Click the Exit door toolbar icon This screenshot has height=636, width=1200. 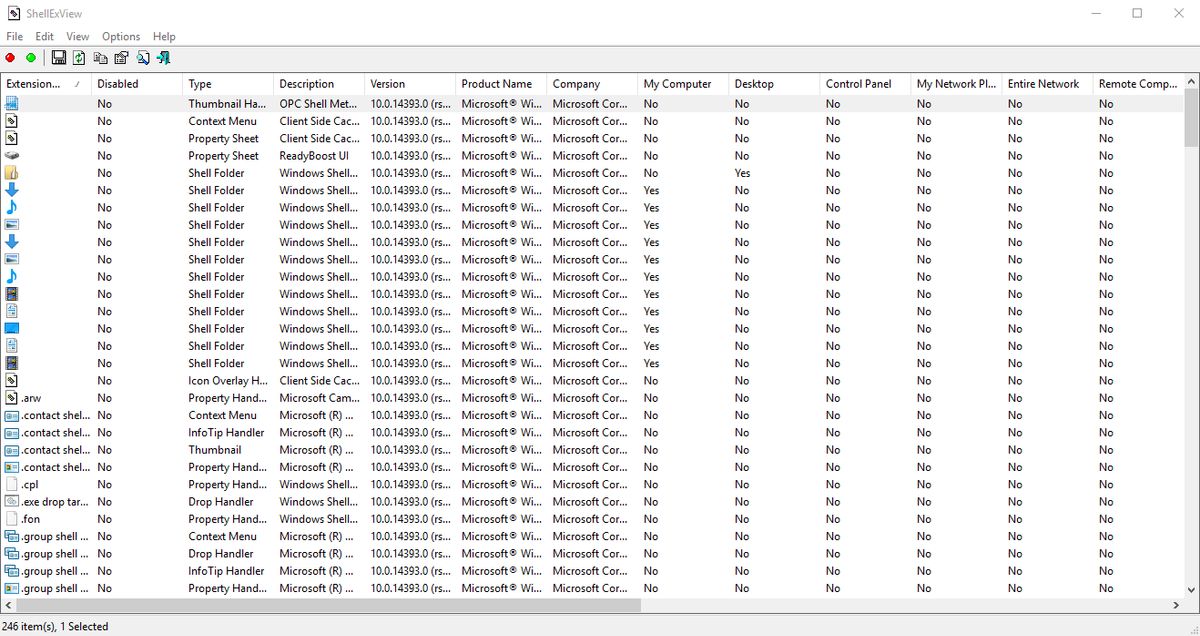[164, 59]
